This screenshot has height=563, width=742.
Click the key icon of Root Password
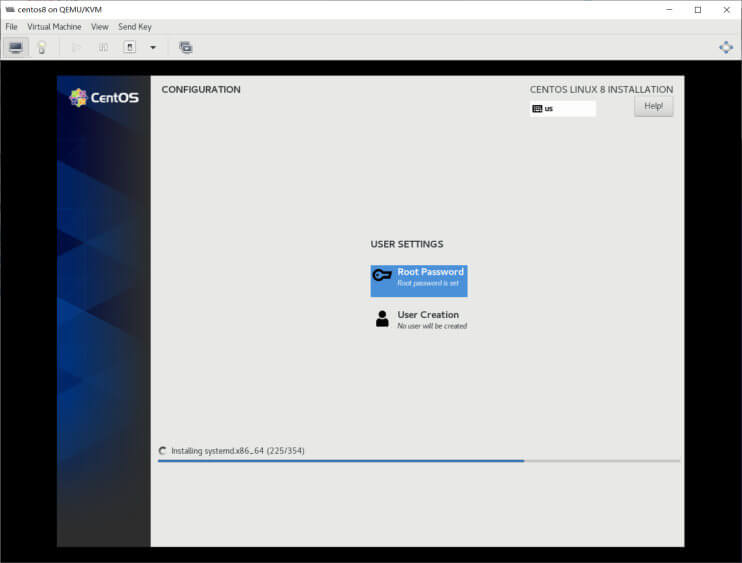pos(382,275)
